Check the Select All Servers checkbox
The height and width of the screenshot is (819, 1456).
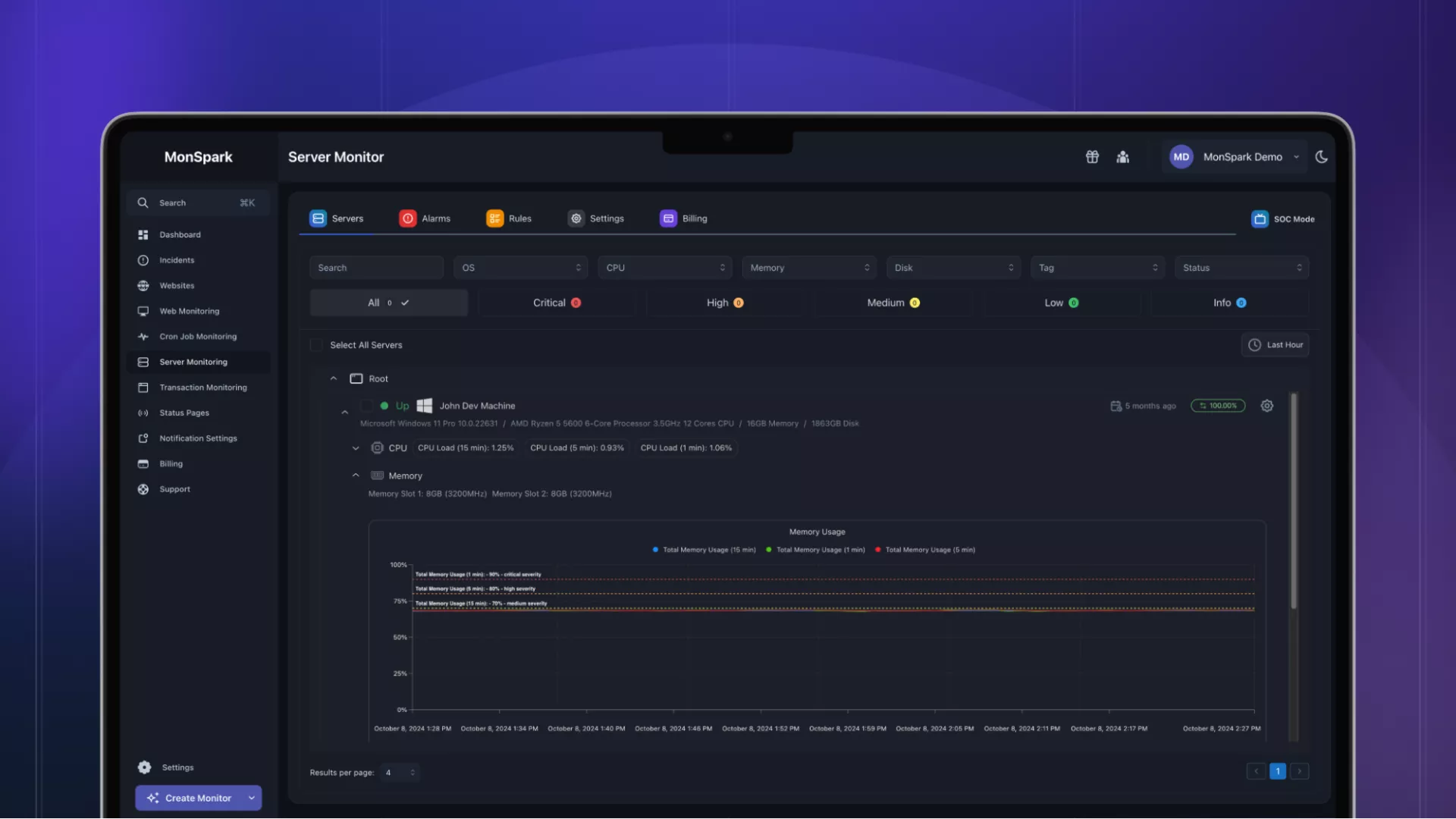click(x=317, y=345)
